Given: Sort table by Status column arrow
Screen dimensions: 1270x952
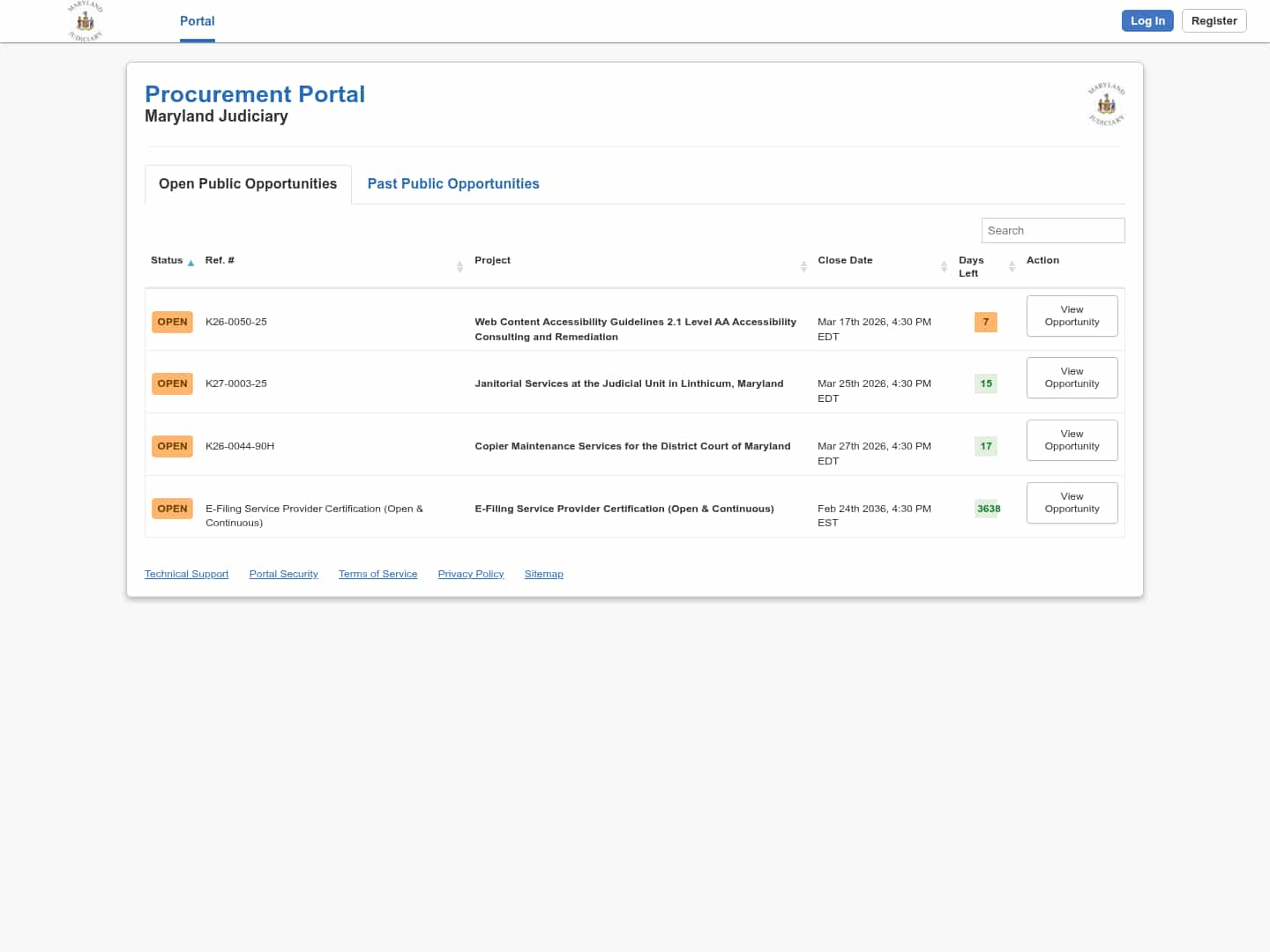Looking at the screenshot, I should [190, 263].
